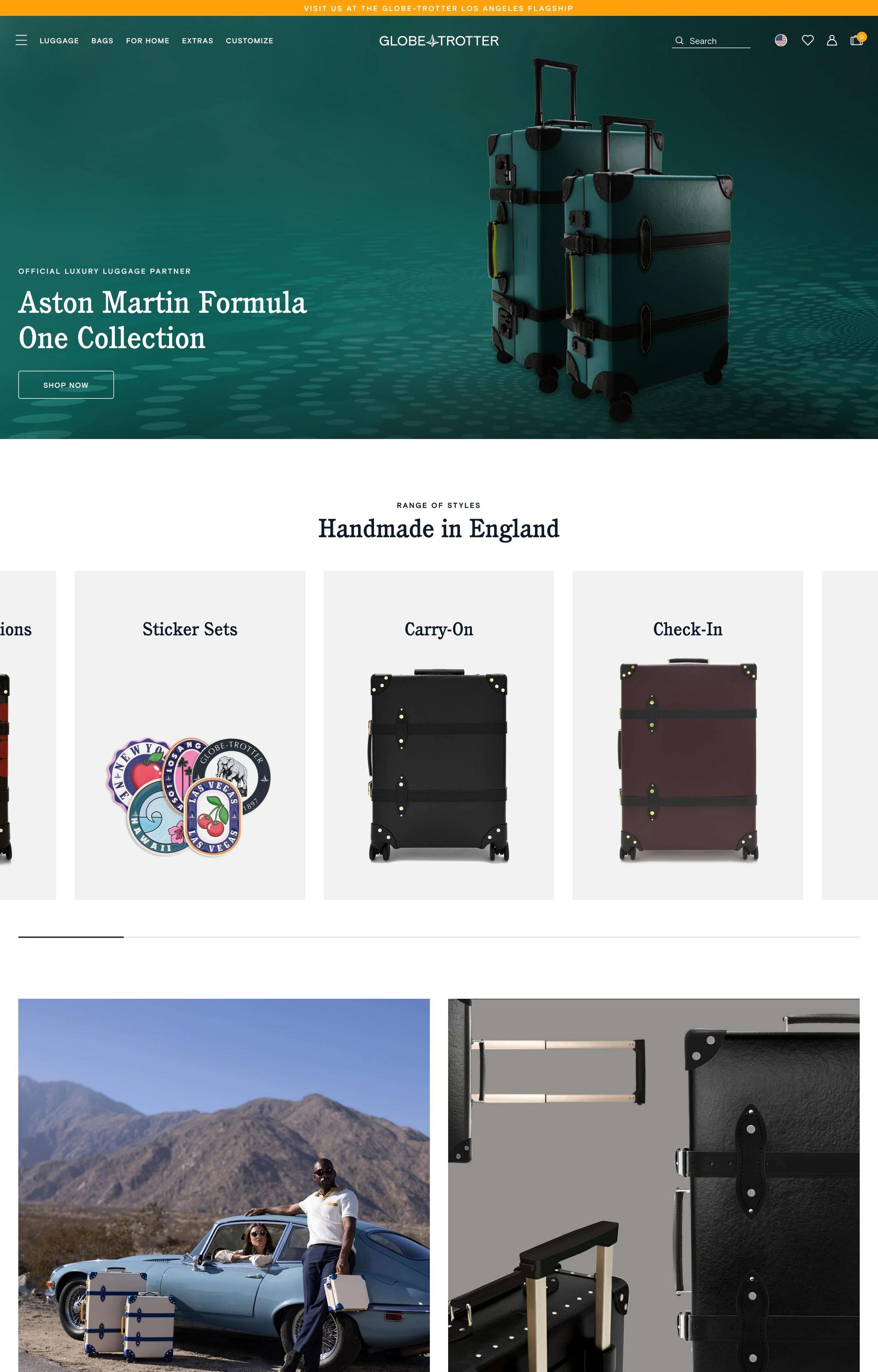Screen dimensions: 878x1372
Task: Open the Customize menu
Action: pos(250,41)
